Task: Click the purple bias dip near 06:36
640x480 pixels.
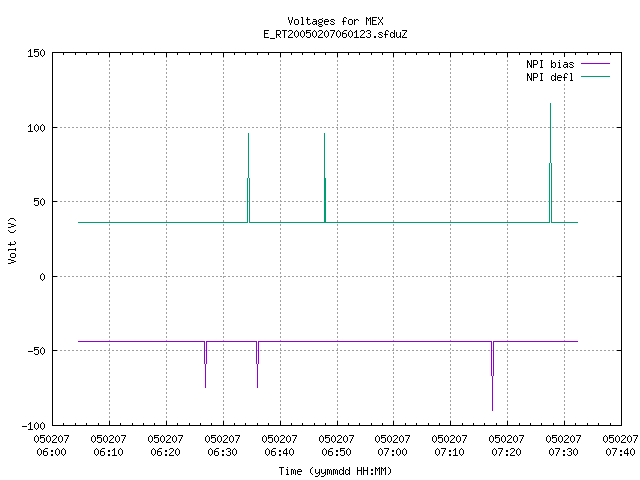Action: 258,364
